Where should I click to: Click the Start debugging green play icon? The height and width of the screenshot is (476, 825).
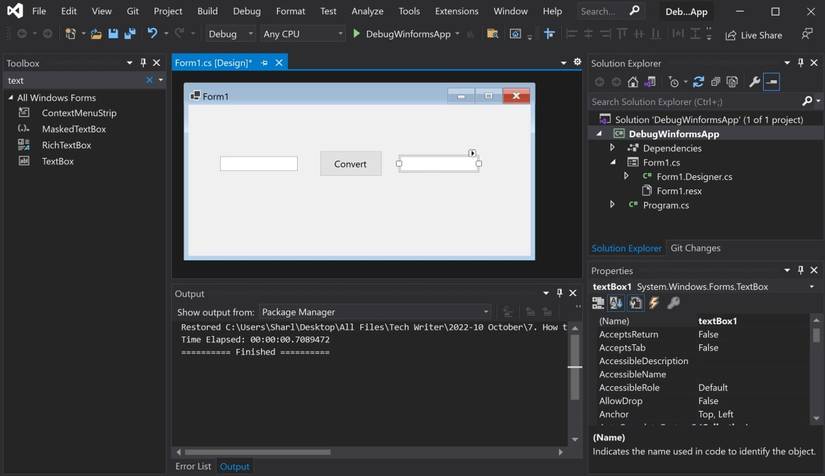(x=356, y=34)
